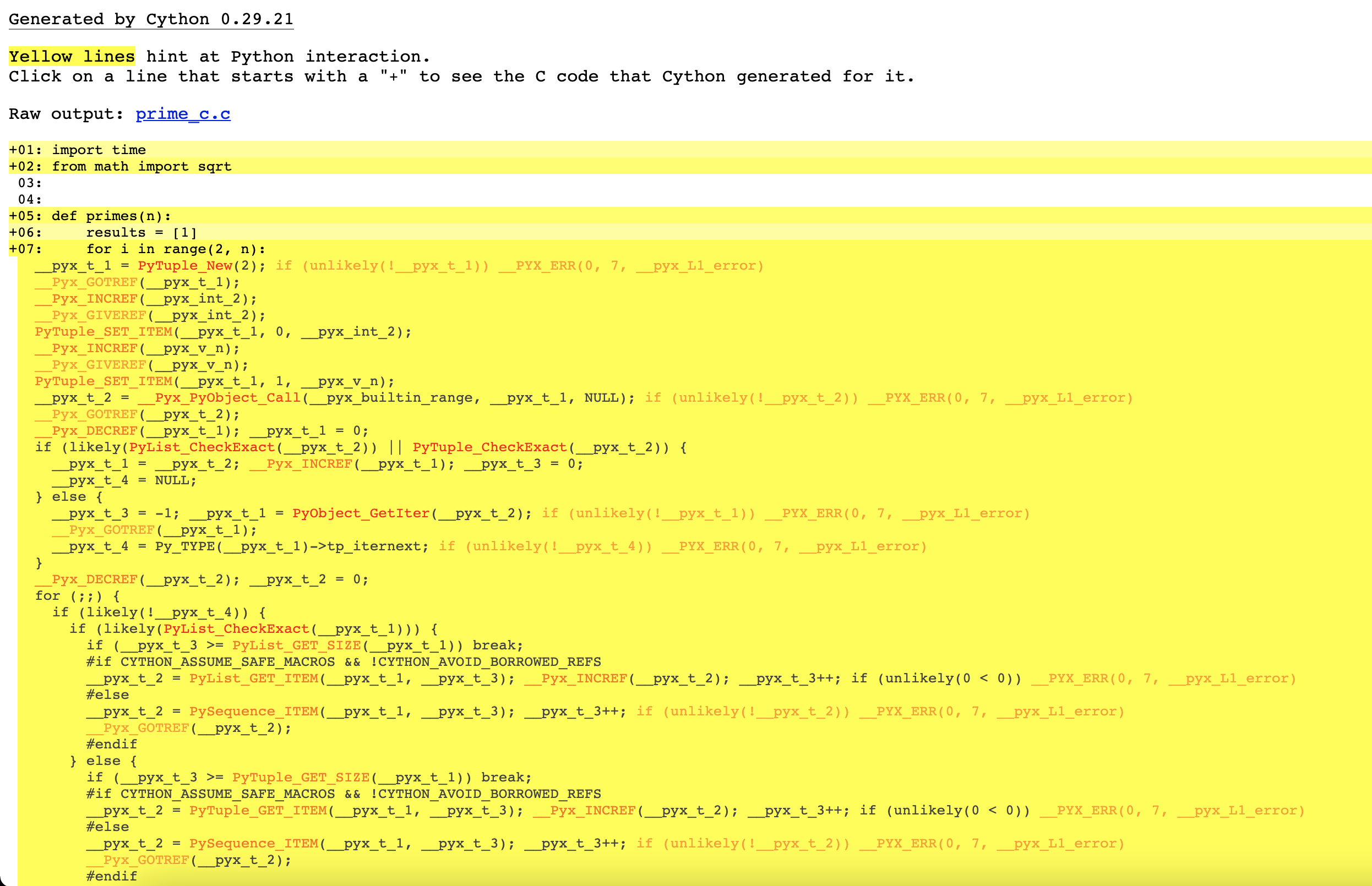Screen dimensions: 1372x886
Task: Expand line +05 def primes(n)
Action: coord(690,216)
